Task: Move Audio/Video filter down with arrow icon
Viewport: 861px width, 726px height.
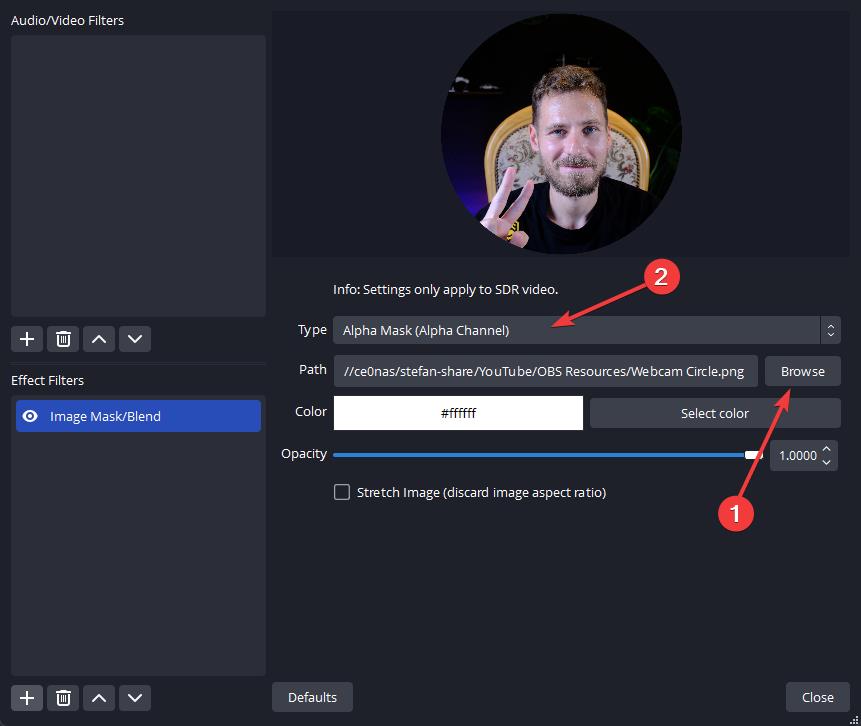Action: click(x=135, y=339)
